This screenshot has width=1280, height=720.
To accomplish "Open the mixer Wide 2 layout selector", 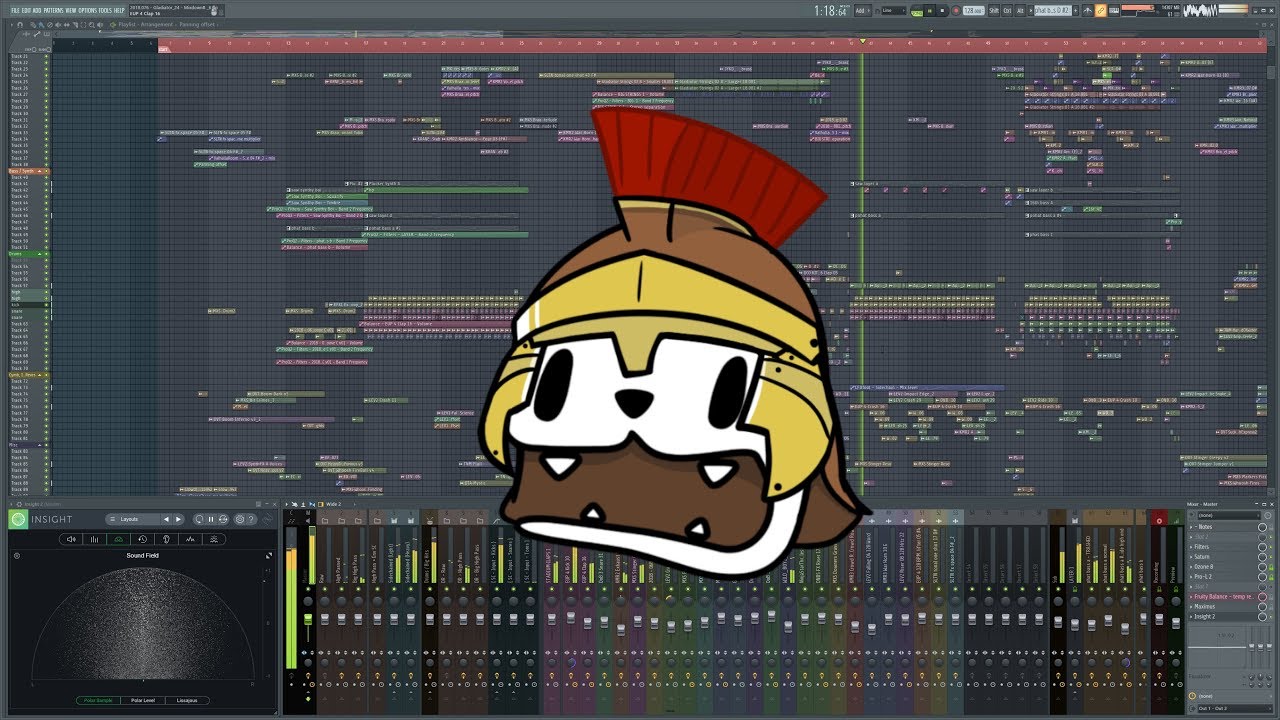I will point(334,504).
